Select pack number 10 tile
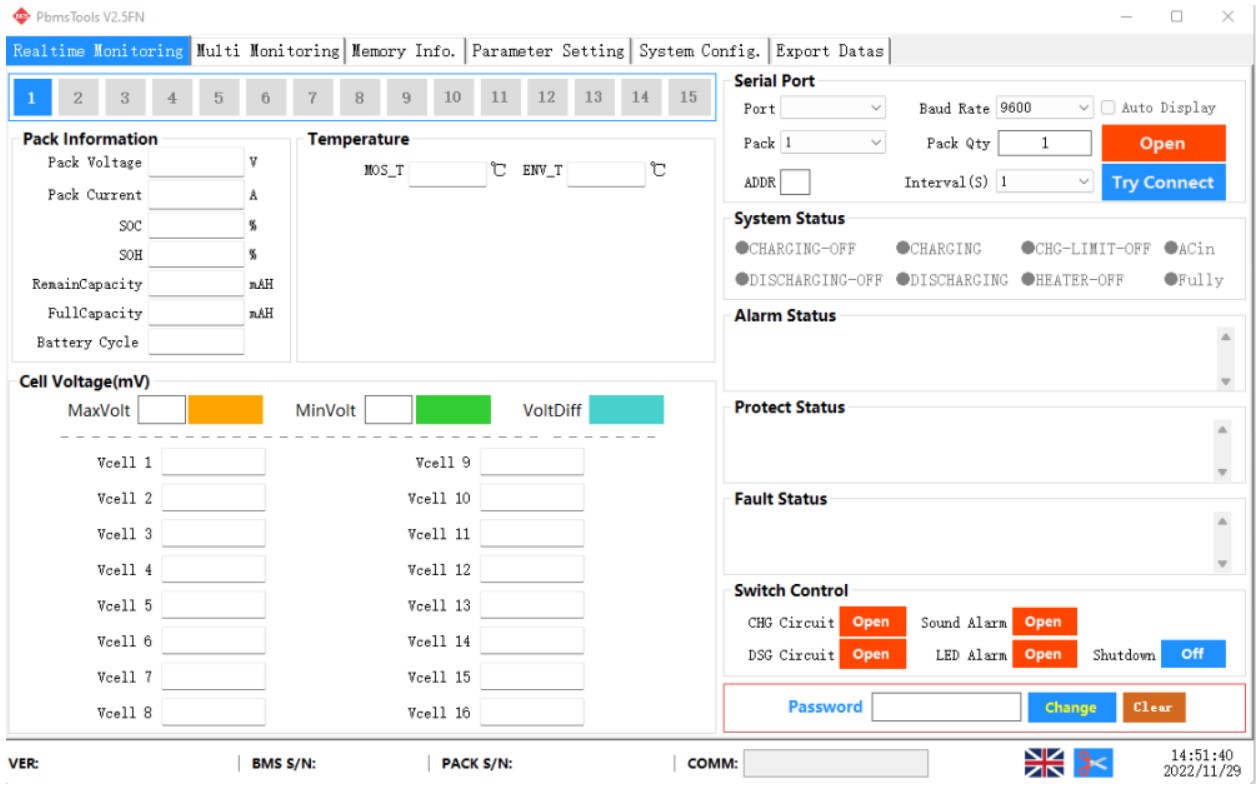This screenshot has width=1260, height=796. (453, 97)
